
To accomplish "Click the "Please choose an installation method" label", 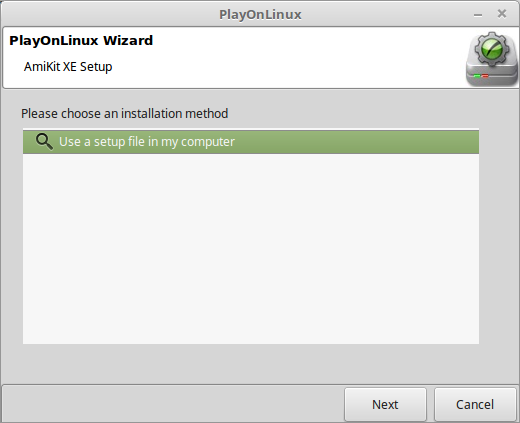I will coord(125,114).
